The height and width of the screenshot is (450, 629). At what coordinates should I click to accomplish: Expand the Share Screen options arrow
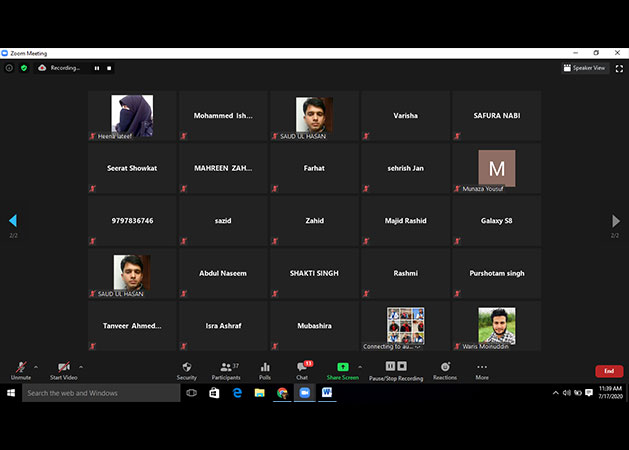click(358, 366)
